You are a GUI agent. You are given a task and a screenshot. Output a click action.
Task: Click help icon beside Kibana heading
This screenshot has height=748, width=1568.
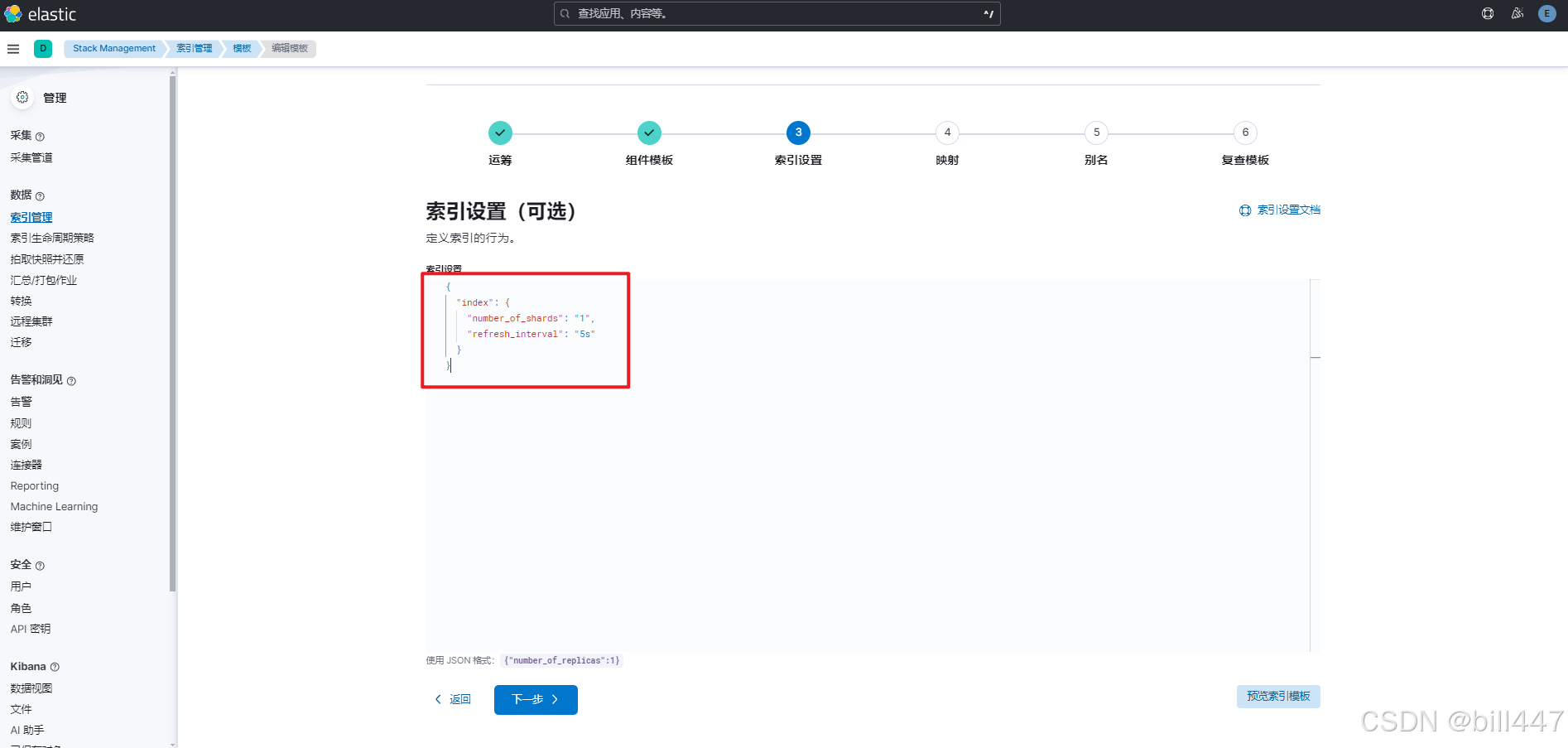coord(55,667)
